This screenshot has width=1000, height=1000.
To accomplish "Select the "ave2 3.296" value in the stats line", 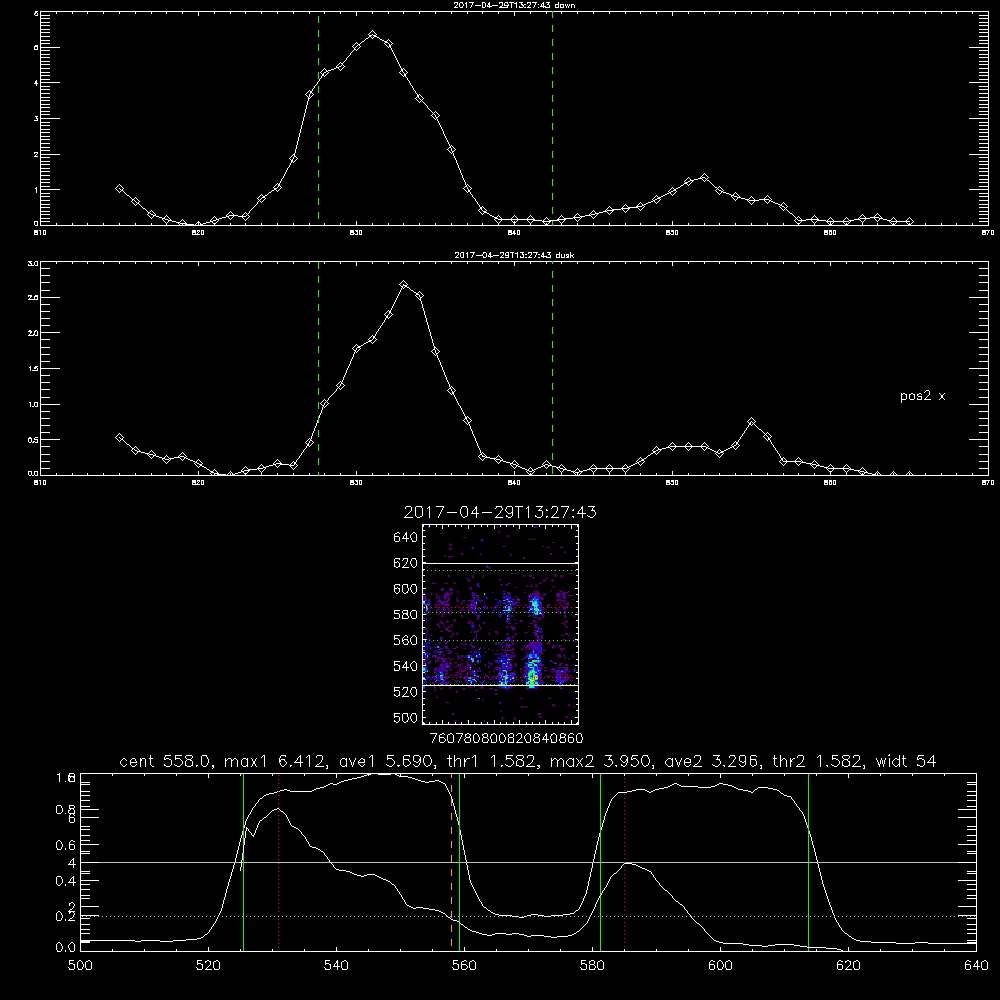I will (x=711, y=761).
